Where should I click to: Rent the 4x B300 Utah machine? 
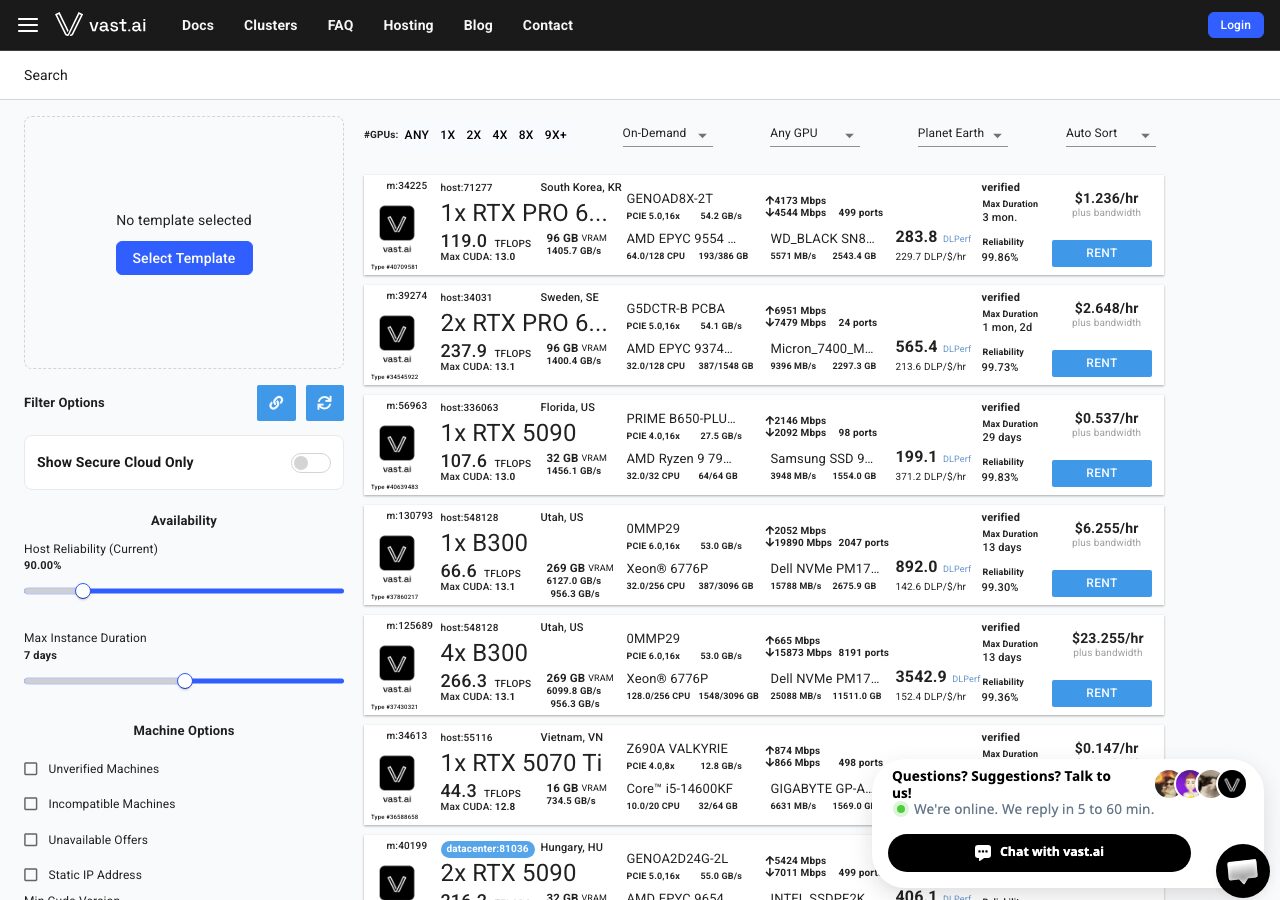(1102, 693)
